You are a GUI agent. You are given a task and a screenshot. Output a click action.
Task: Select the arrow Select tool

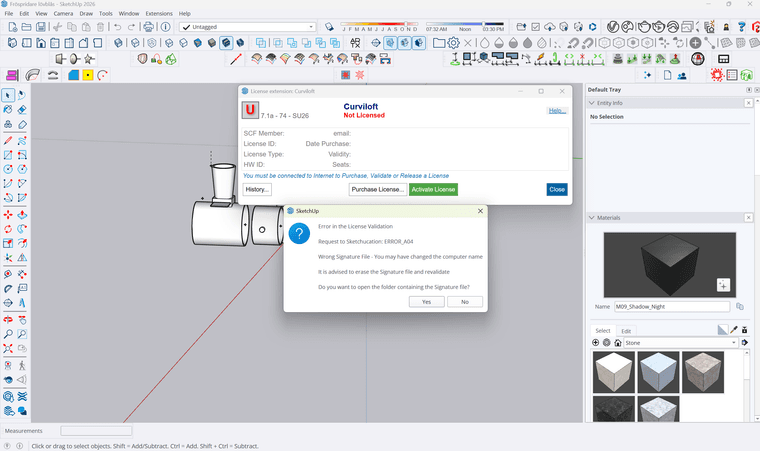click(x=8, y=95)
